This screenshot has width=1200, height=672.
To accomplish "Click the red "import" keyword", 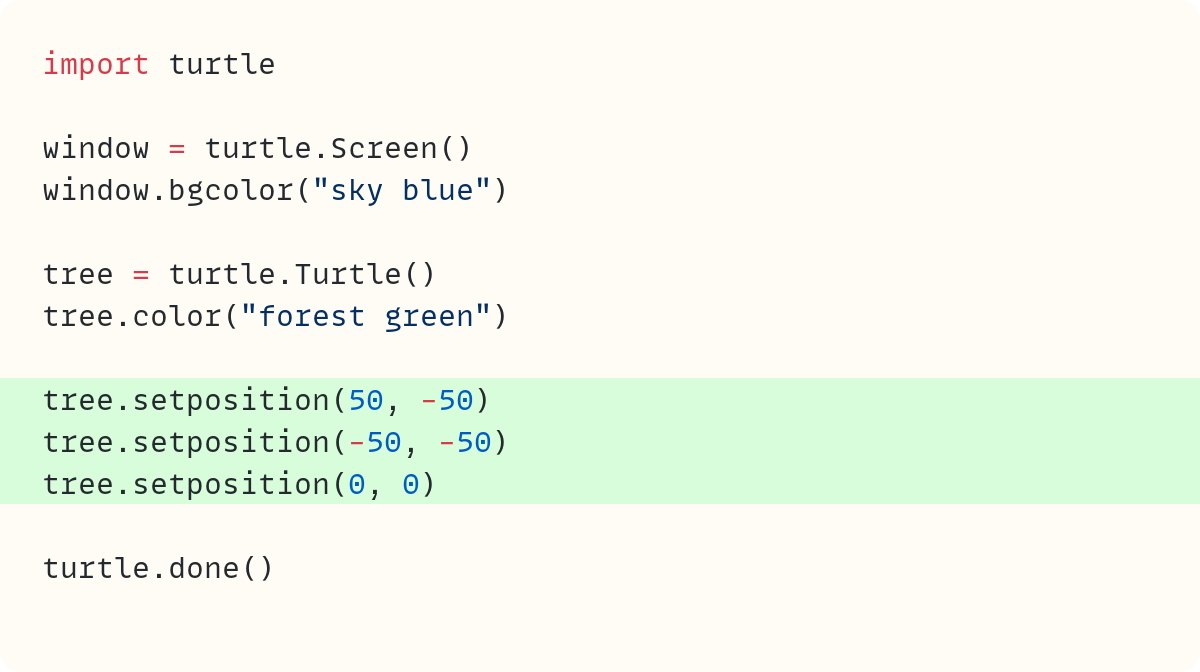I will click(x=96, y=65).
